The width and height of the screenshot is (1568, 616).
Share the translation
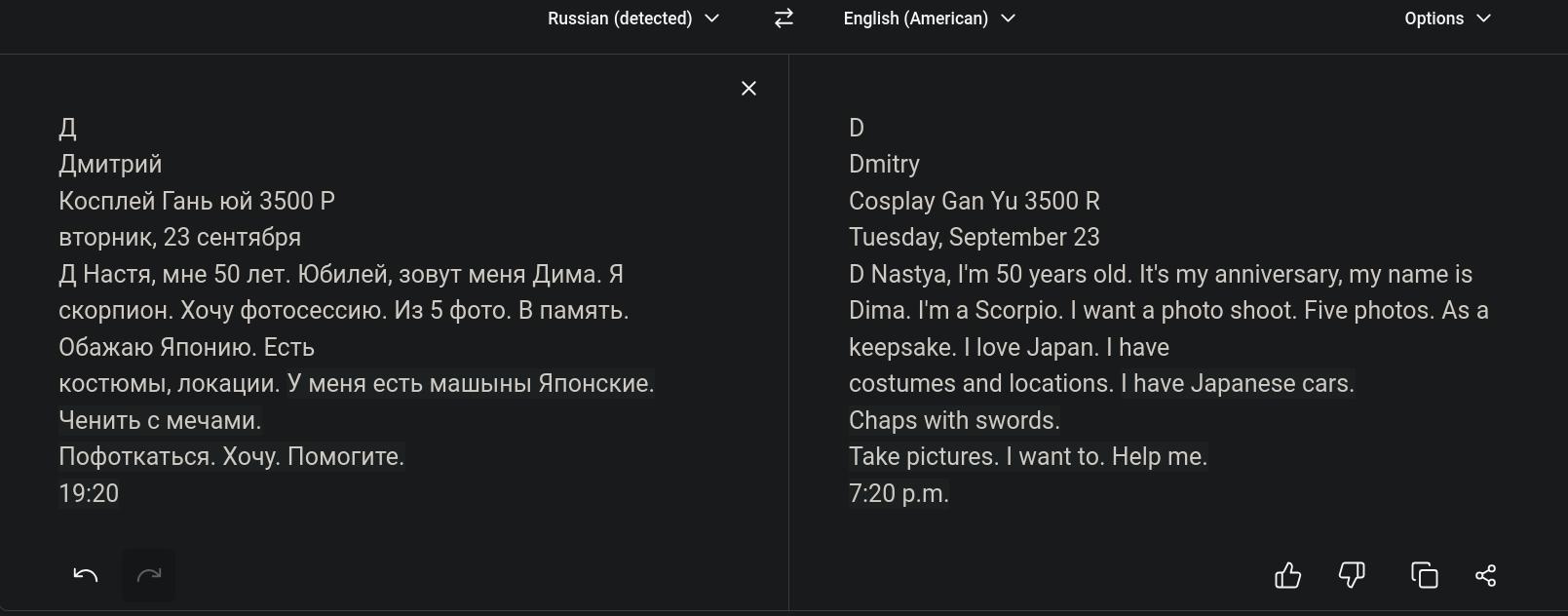coord(1485,575)
